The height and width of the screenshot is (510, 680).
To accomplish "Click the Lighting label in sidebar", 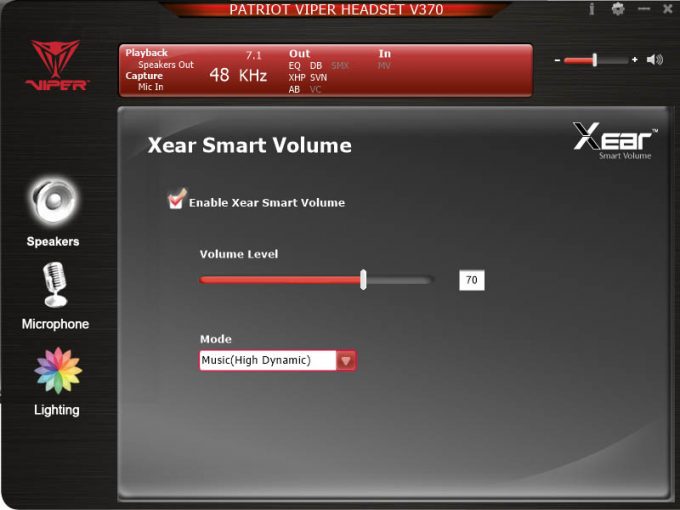I will point(57,410).
